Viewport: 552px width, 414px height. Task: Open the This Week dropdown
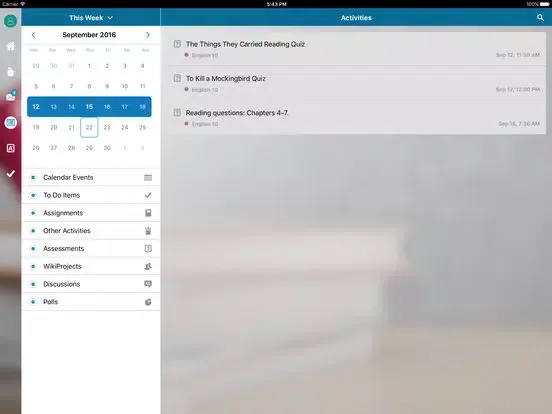coord(91,18)
